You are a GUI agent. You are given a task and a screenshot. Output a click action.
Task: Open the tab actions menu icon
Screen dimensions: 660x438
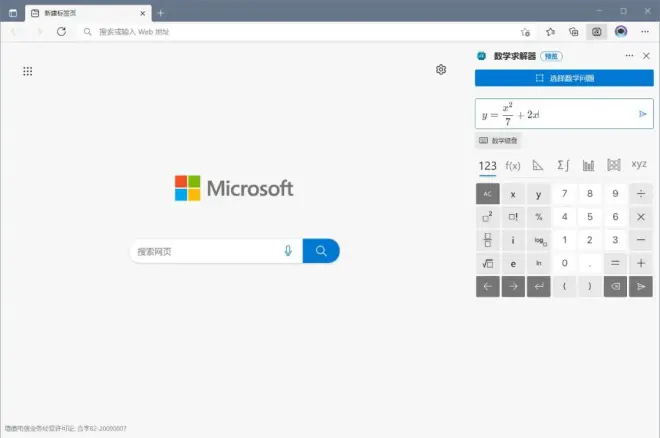[13, 13]
